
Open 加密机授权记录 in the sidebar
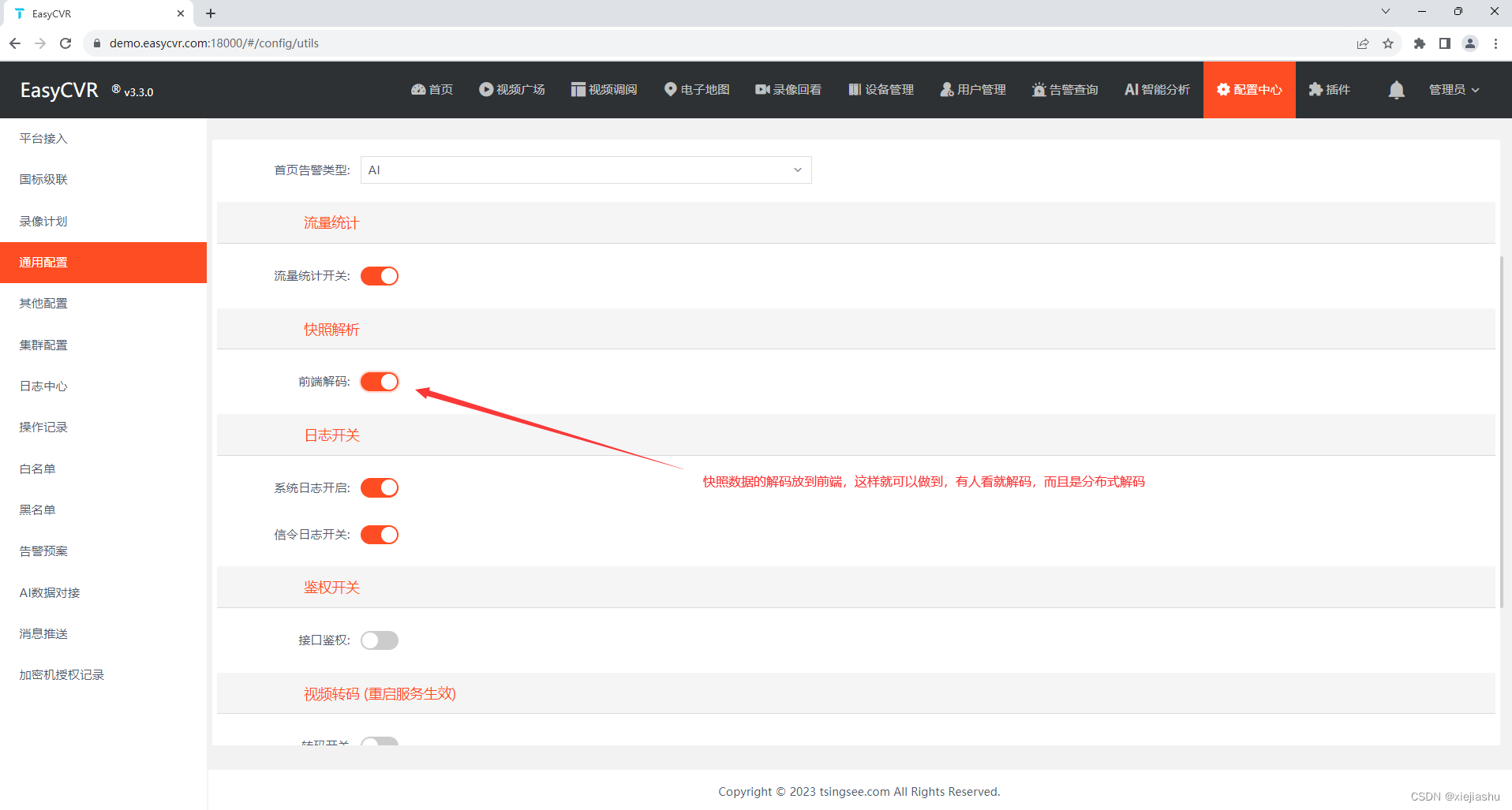pyautogui.click(x=103, y=675)
